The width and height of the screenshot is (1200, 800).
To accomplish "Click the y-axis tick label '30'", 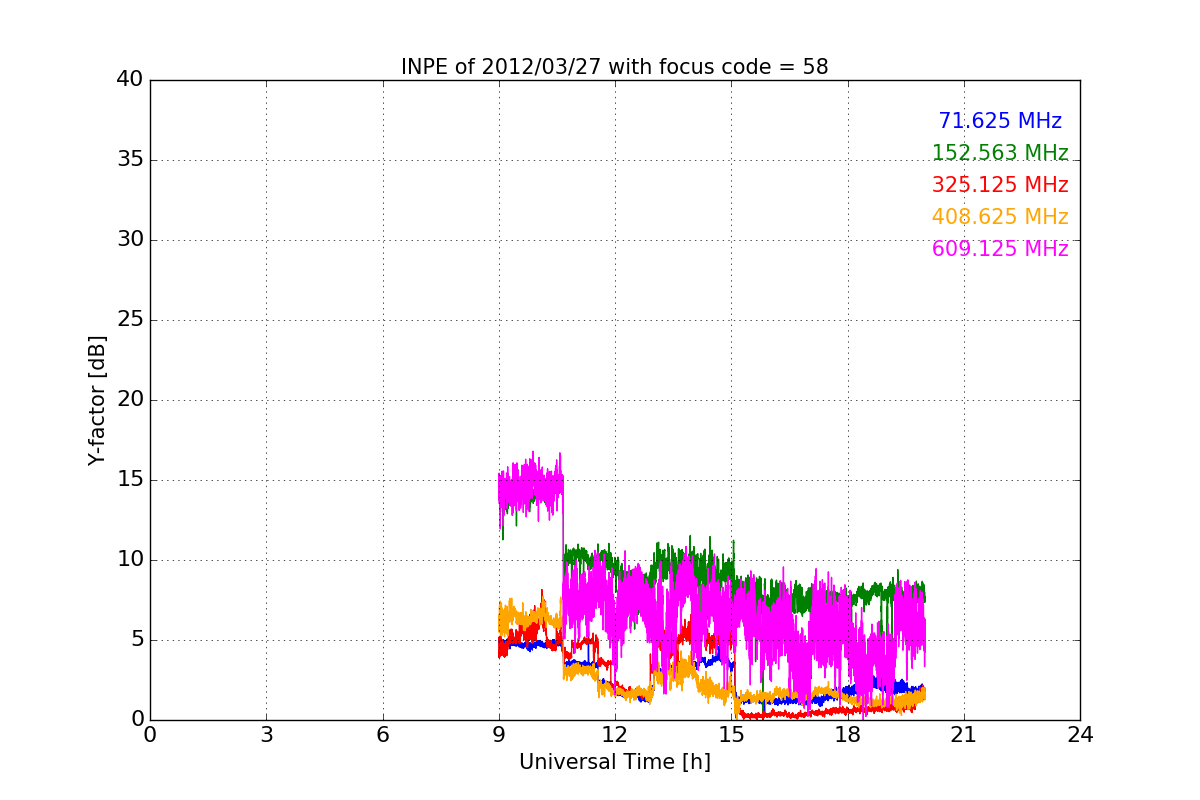I will (x=130, y=240).
